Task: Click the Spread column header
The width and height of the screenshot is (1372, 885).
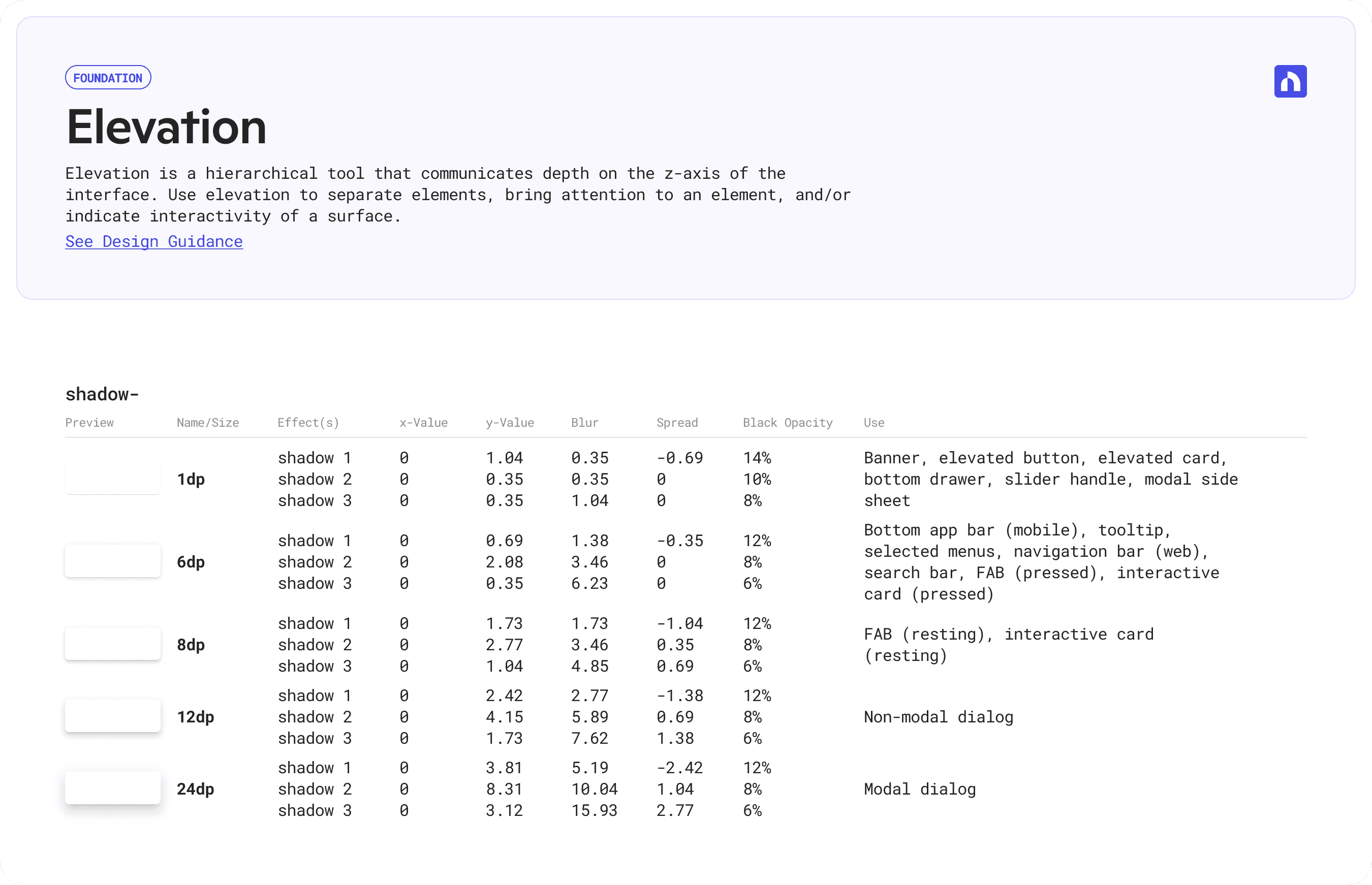Action: click(676, 423)
